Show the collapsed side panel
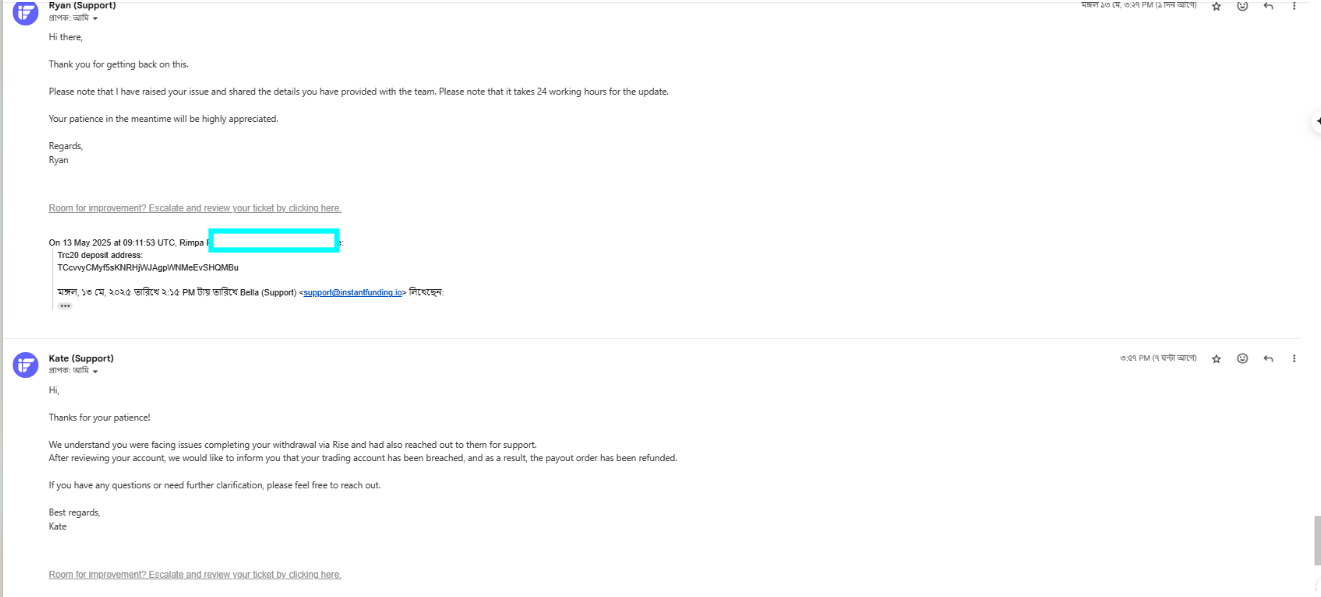 (x=1316, y=120)
